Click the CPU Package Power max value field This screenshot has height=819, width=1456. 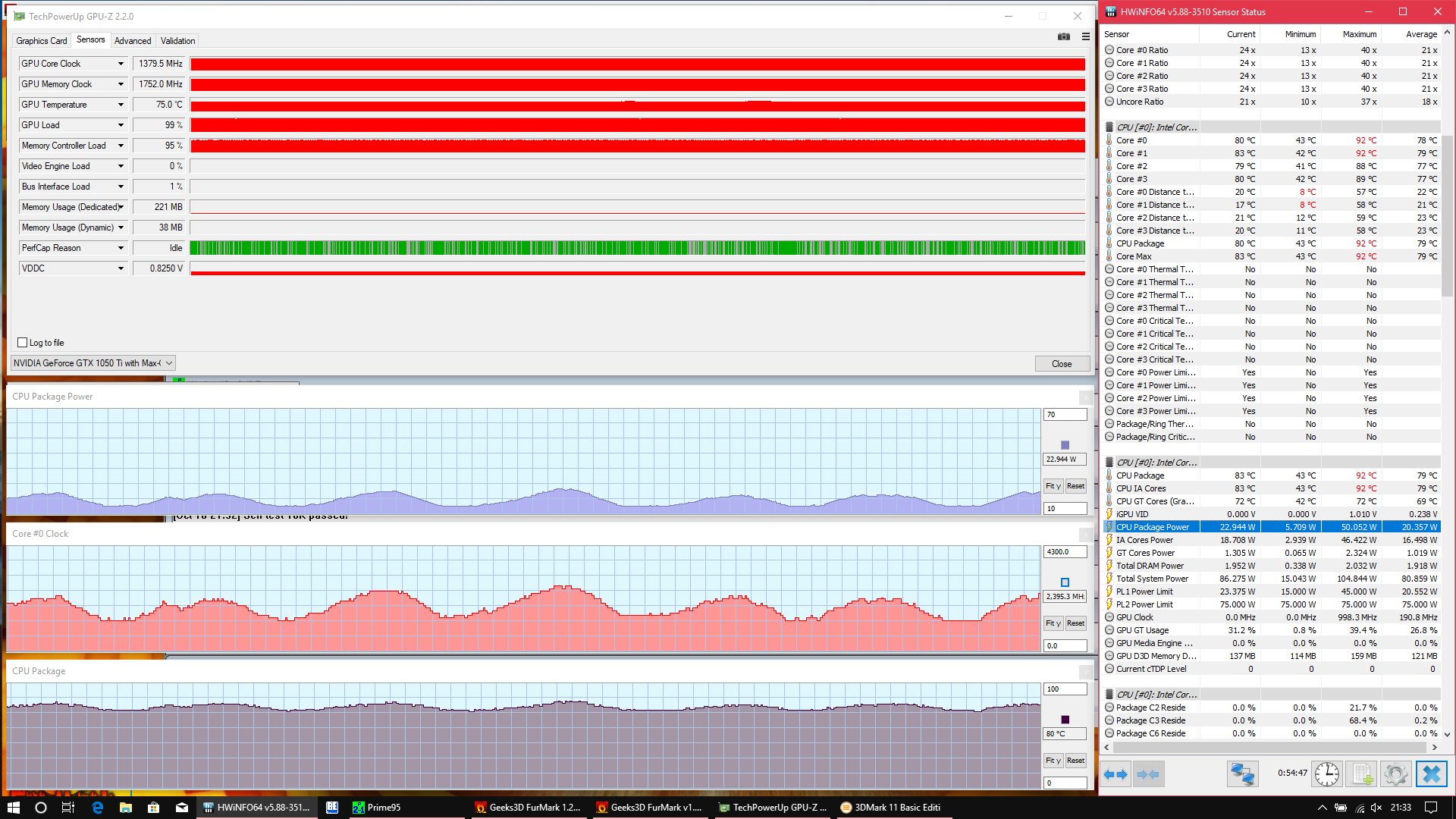(x=1065, y=415)
